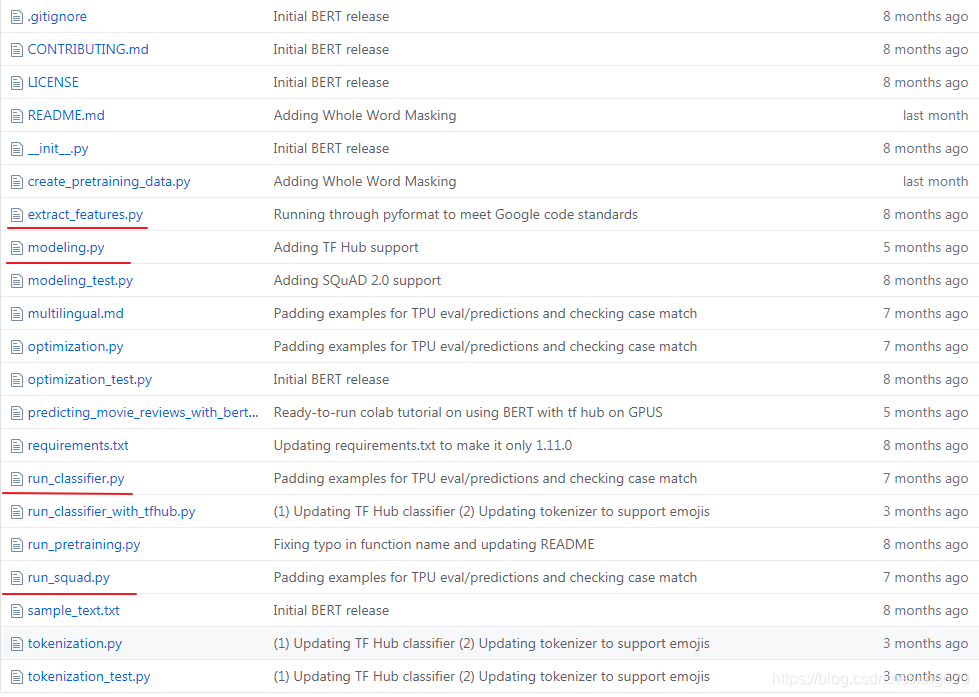The image size is (979, 697).
Task: Open run_pretraining.py file
Action: click(84, 545)
